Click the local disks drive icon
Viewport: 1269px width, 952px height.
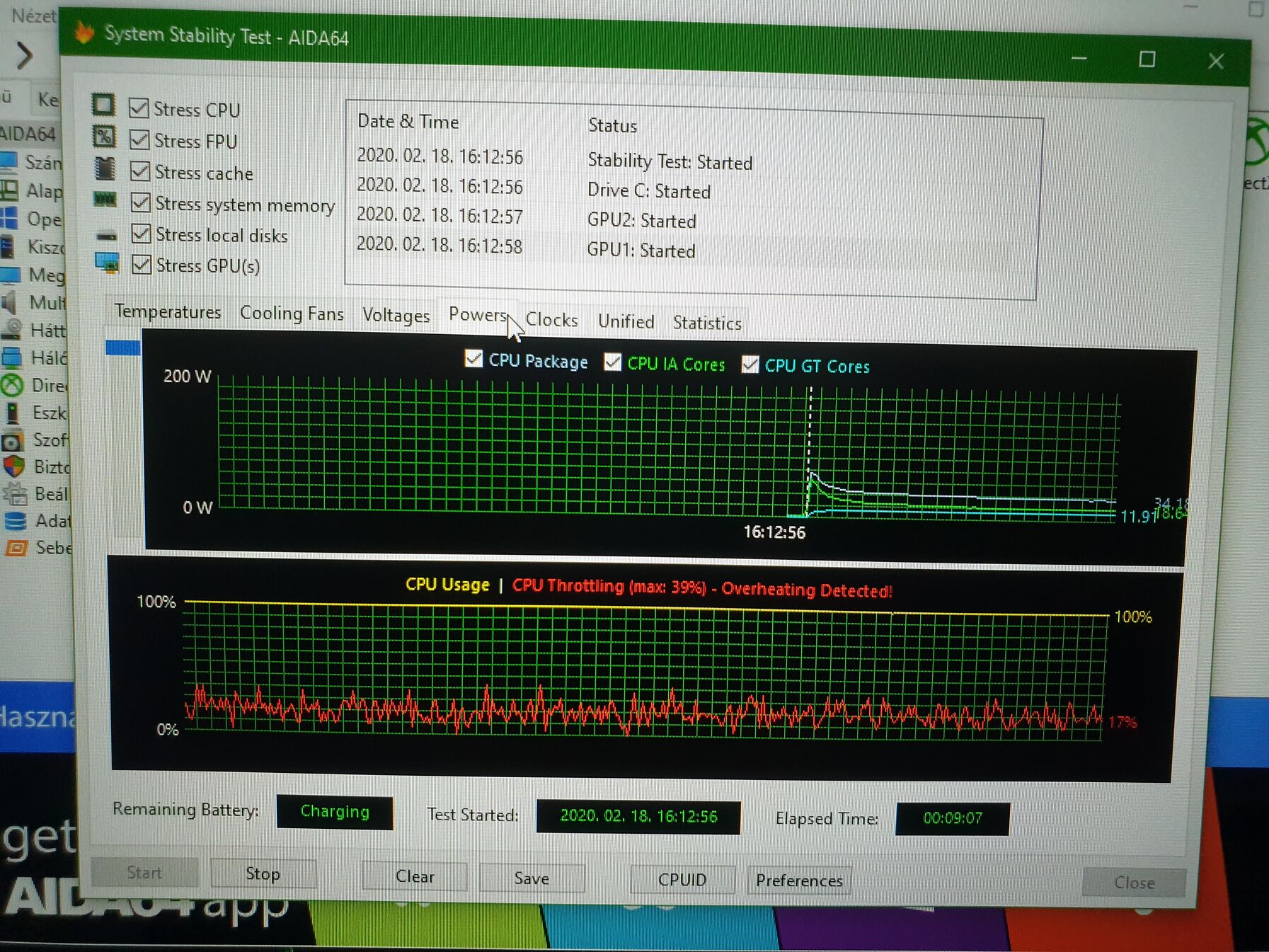pos(107,235)
